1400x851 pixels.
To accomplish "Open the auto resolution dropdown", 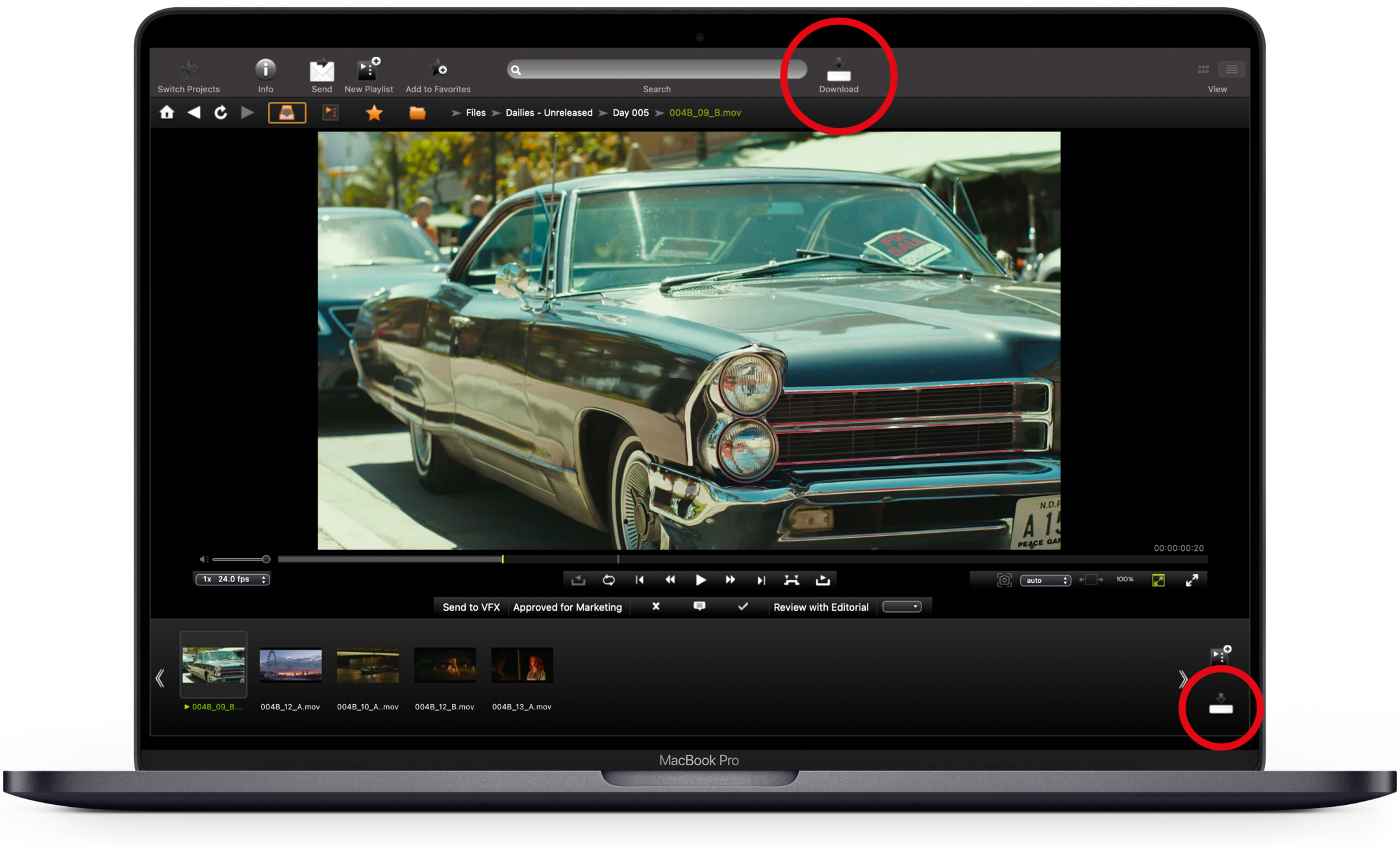I will tap(1045, 580).
